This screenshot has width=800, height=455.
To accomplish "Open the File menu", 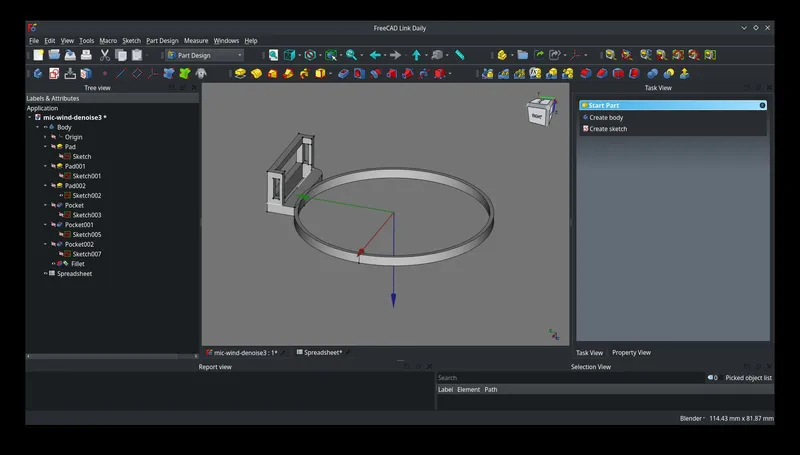I will (x=34, y=41).
